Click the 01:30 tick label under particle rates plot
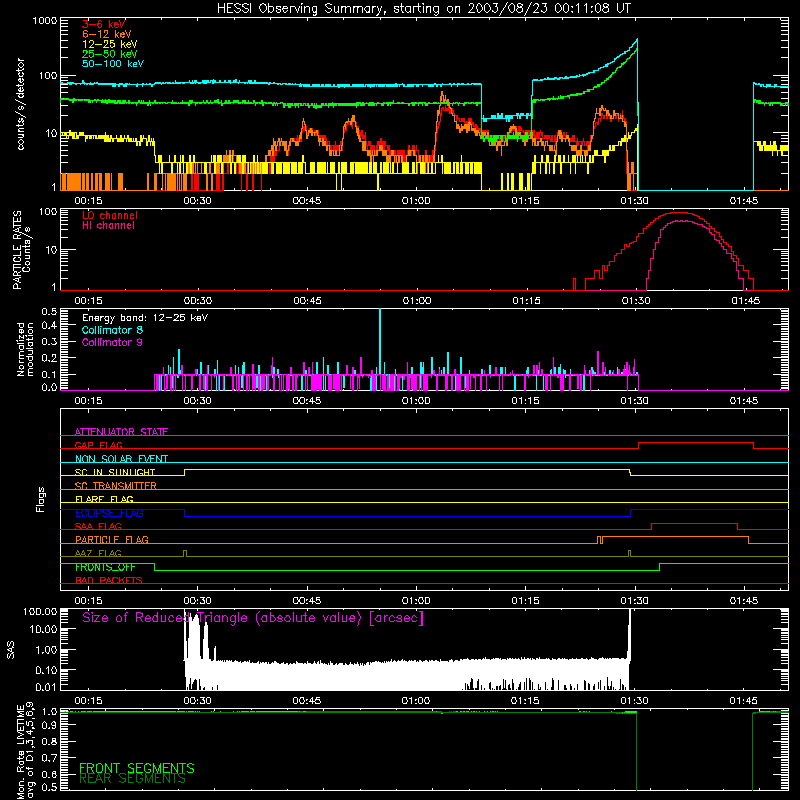Image resolution: width=800 pixels, height=800 pixels. pos(636,301)
